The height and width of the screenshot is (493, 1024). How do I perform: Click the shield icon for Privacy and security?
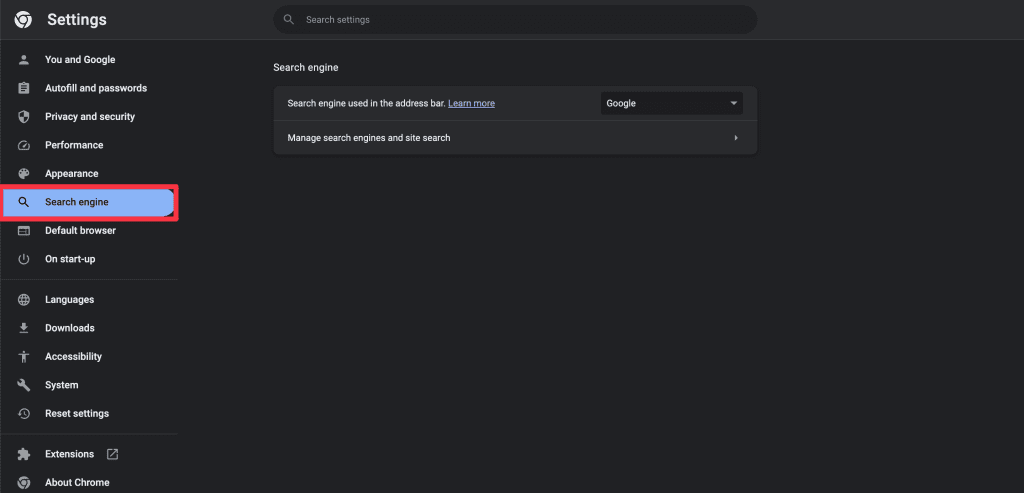click(24, 117)
